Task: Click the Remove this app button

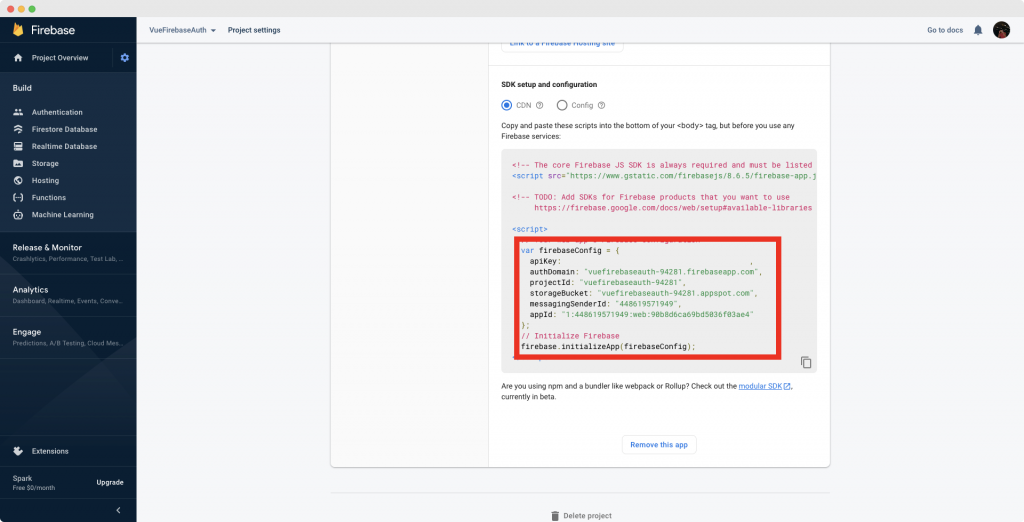Action: point(659,445)
